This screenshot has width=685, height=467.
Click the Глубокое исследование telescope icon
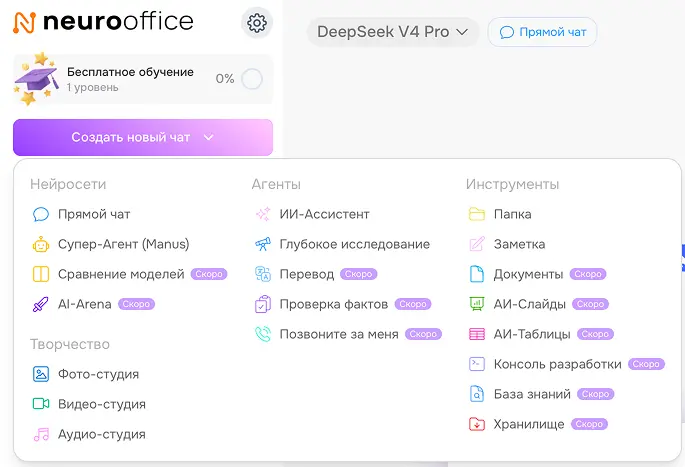[263, 244]
